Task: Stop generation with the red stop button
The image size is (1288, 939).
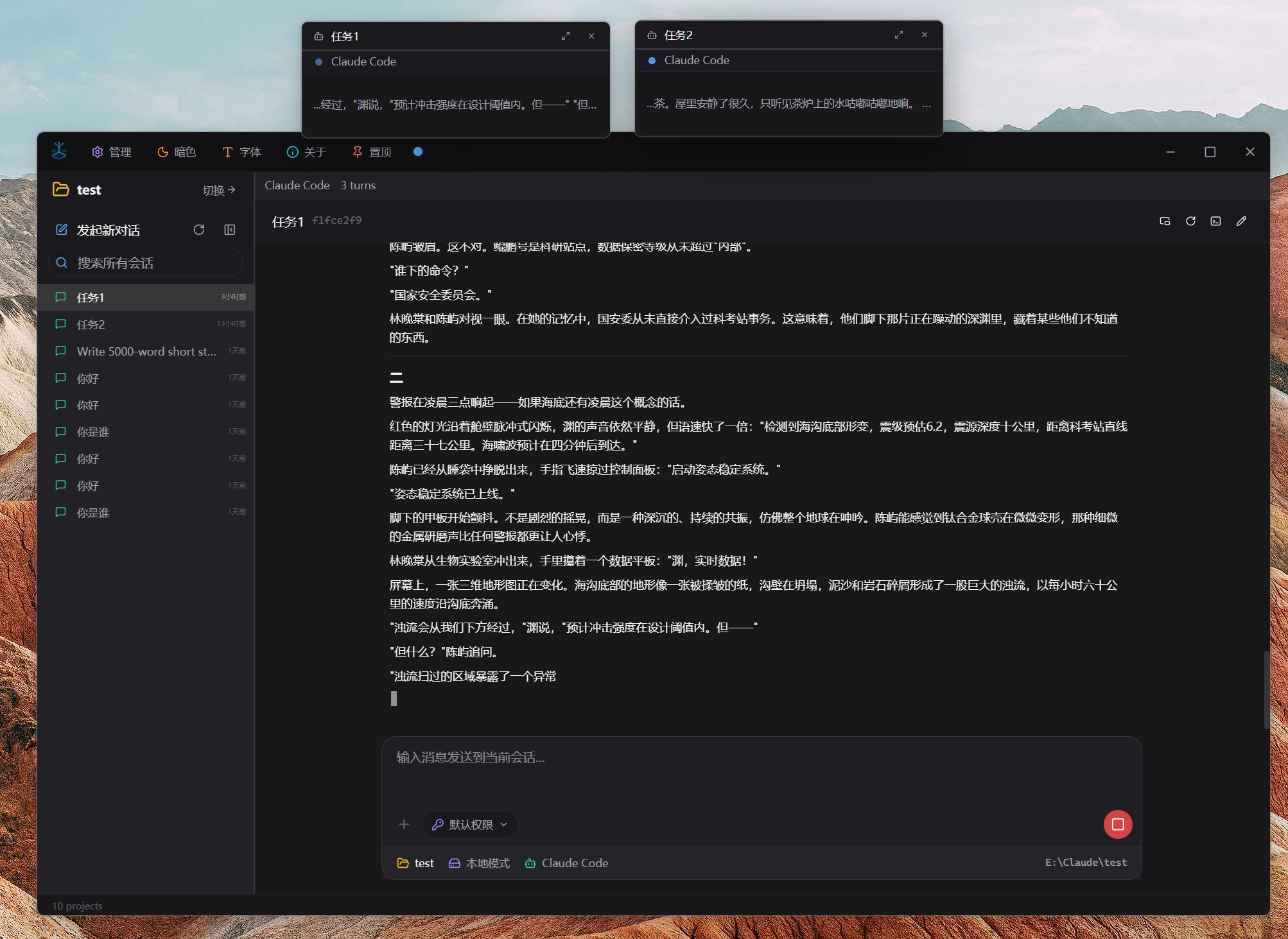Action: click(x=1118, y=824)
